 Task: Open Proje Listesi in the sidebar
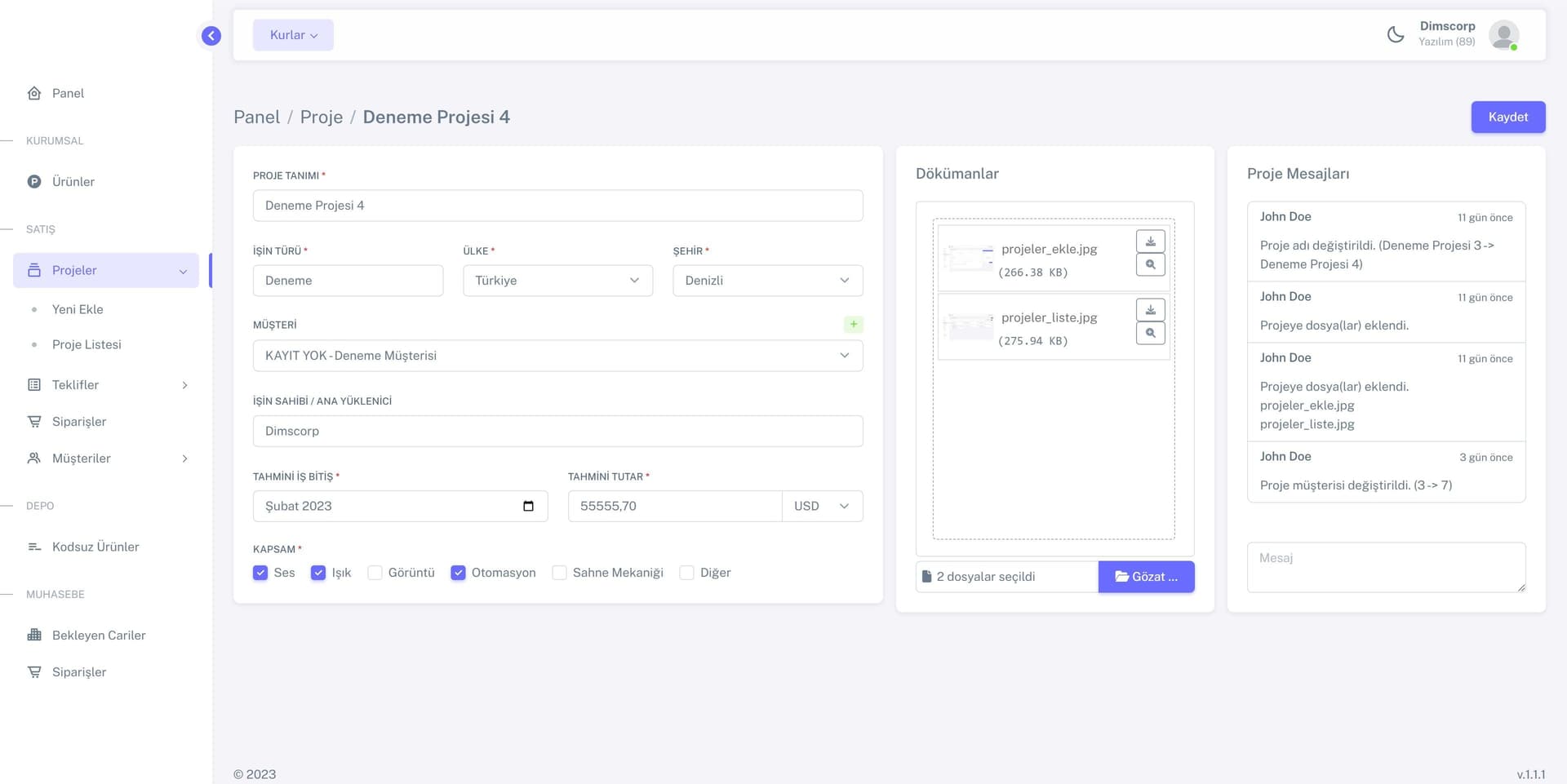(x=87, y=344)
